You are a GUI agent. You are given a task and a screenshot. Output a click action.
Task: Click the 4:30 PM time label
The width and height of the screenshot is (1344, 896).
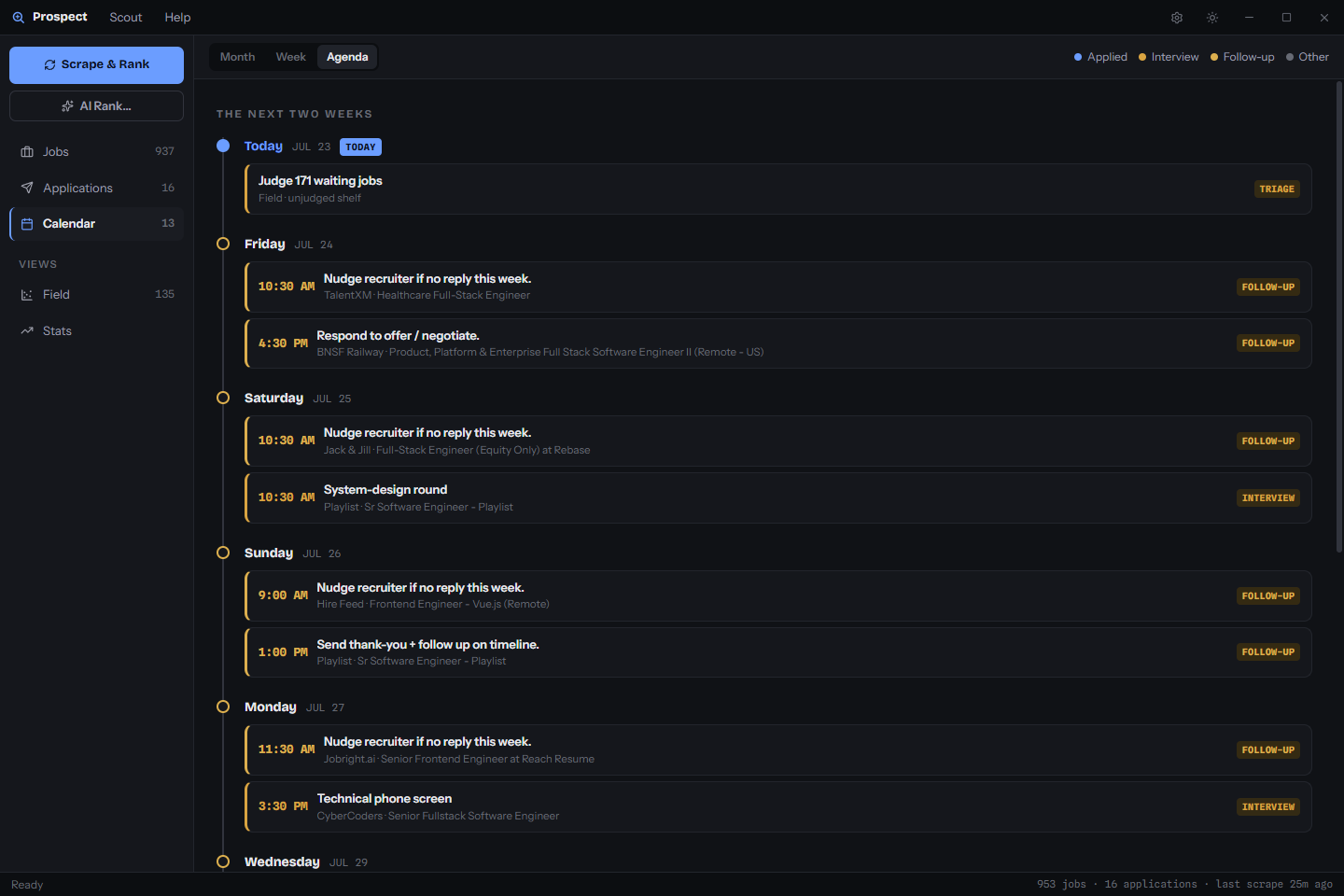[283, 343]
